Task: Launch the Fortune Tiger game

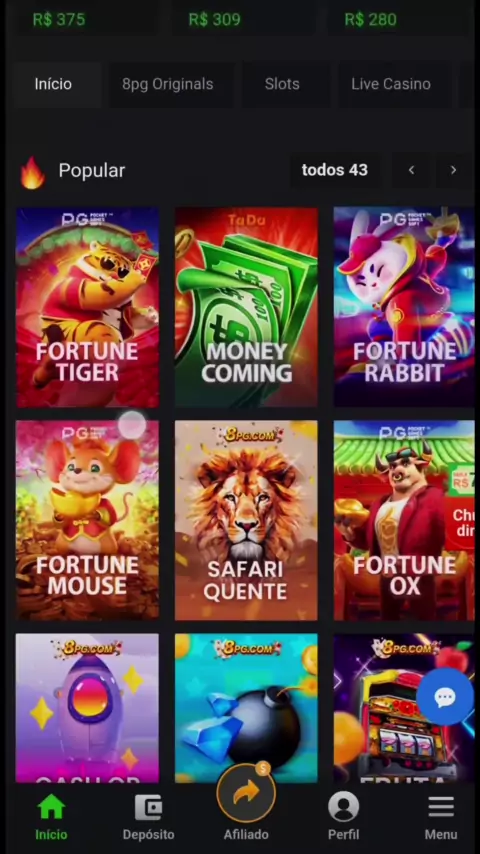Action: click(x=87, y=307)
